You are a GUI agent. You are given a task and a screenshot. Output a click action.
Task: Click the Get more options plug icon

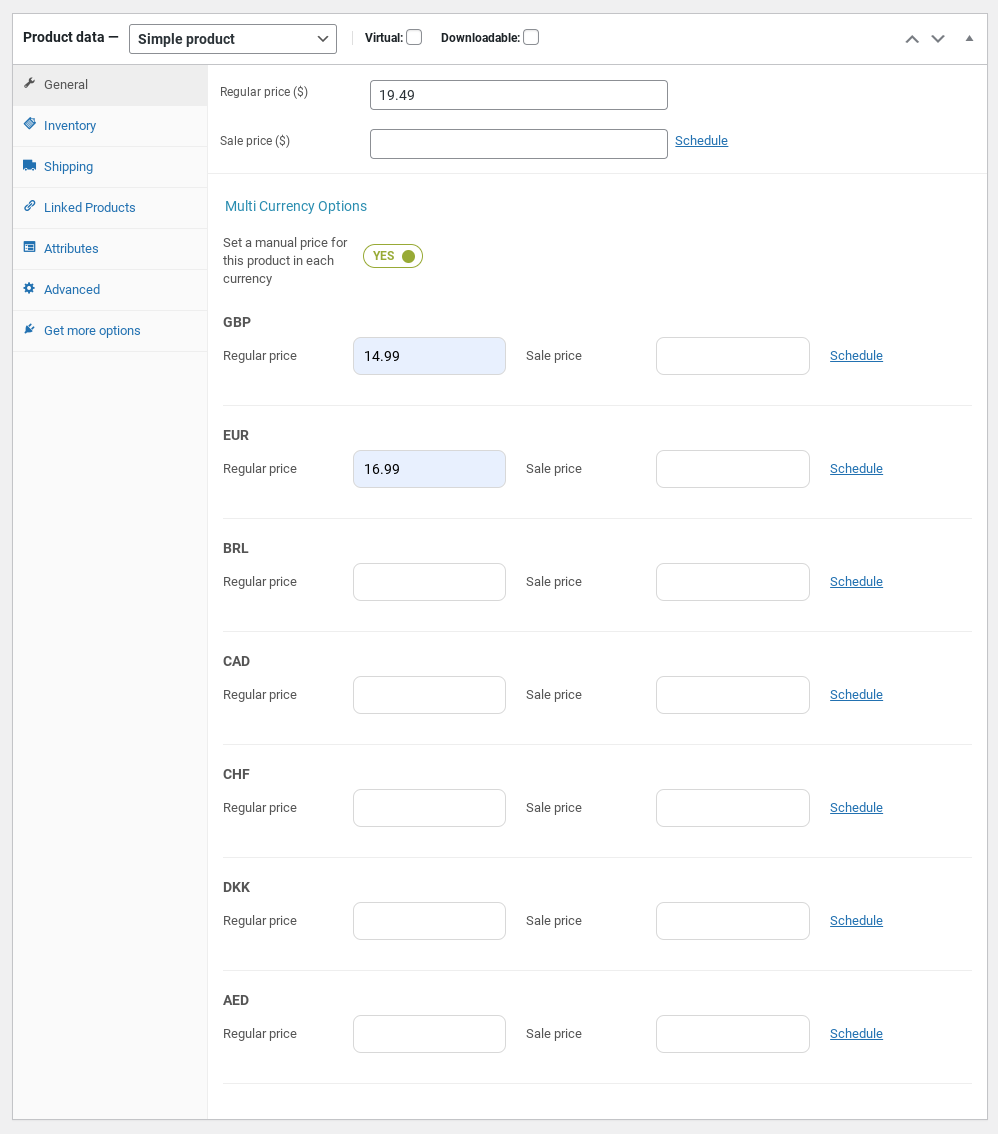point(30,329)
